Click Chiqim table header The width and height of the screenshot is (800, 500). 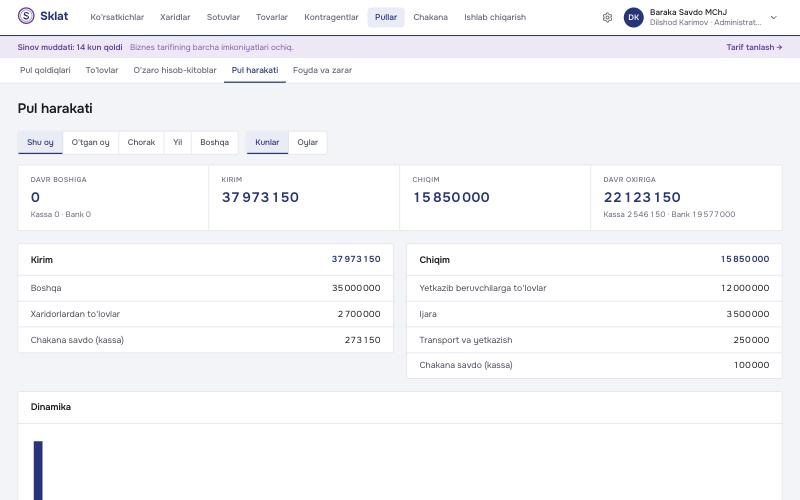(x=594, y=260)
